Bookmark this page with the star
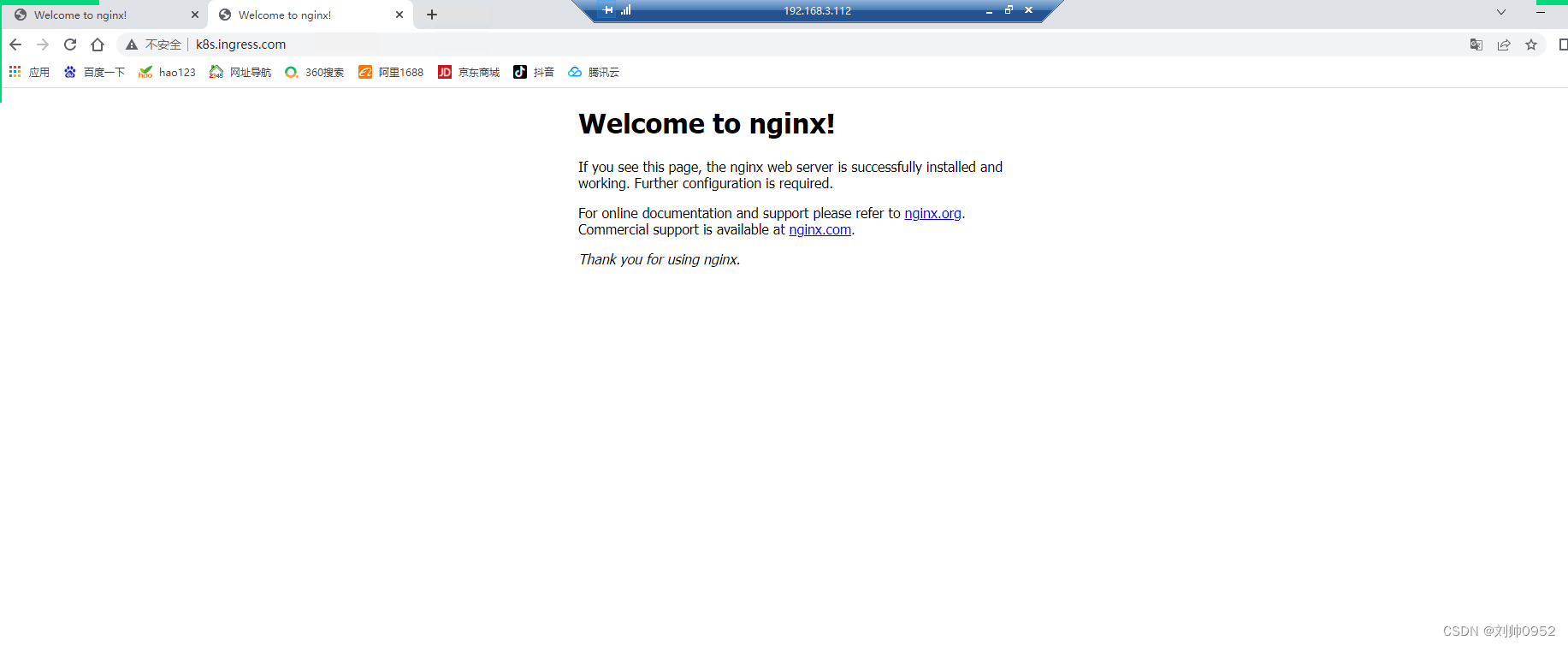The height and width of the screenshot is (646, 1568). (x=1531, y=44)
